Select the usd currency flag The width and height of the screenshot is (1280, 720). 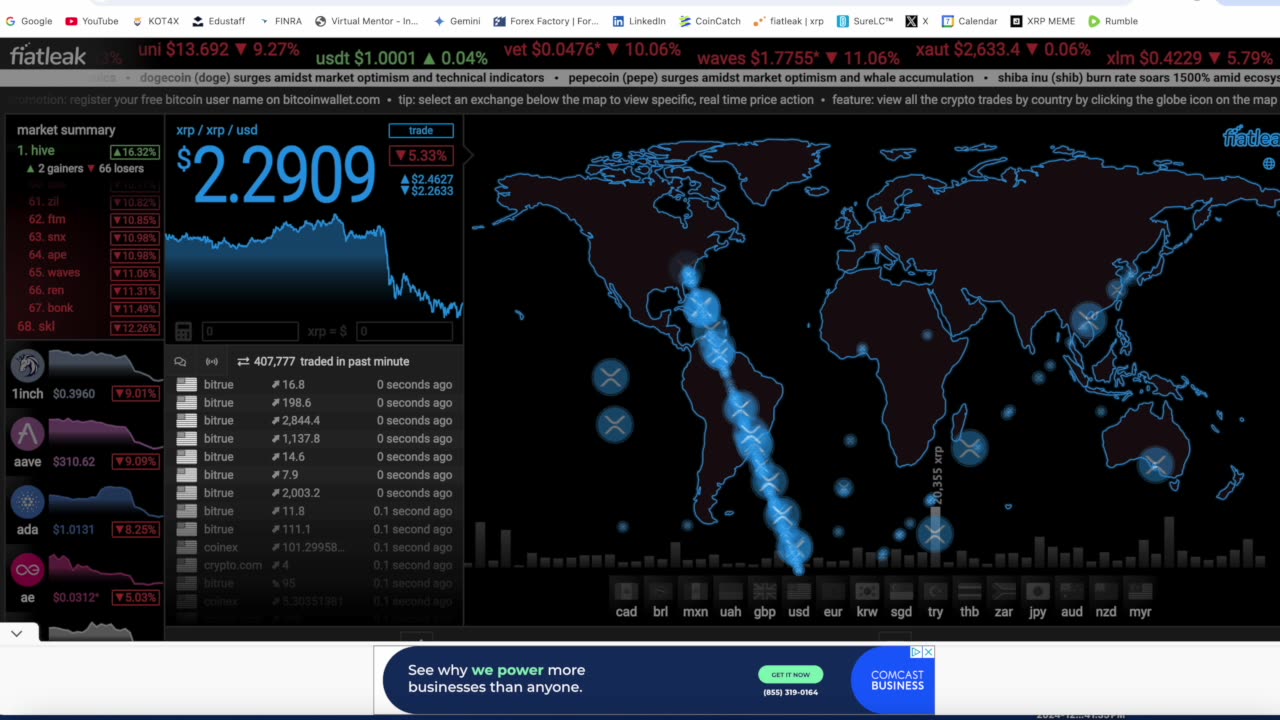[x=798, y=591]
